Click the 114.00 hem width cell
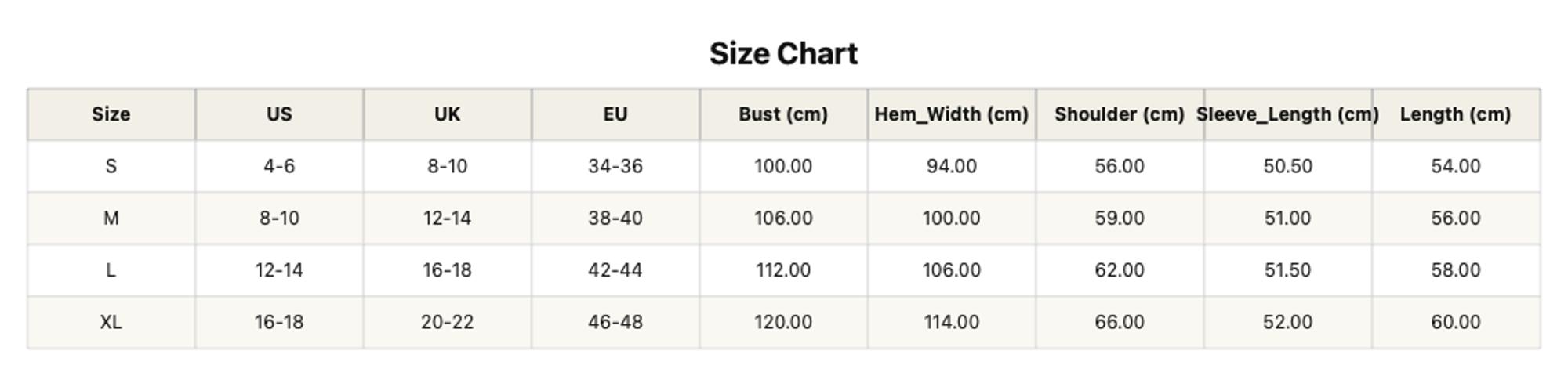Image resolution: width=1568 pixels, height=376 pixels. pos(952,322)
